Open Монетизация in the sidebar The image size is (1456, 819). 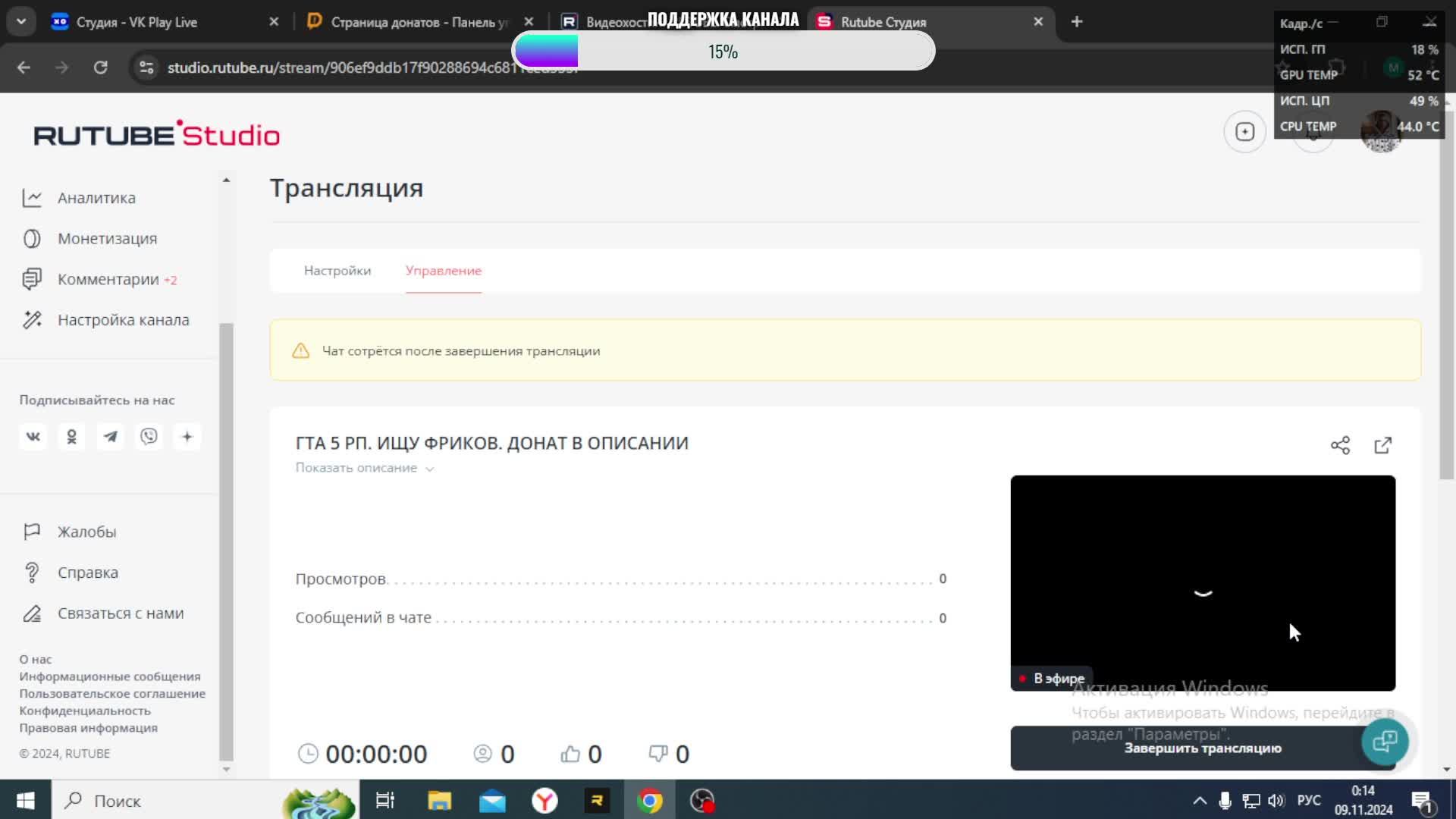pos(89,239)
